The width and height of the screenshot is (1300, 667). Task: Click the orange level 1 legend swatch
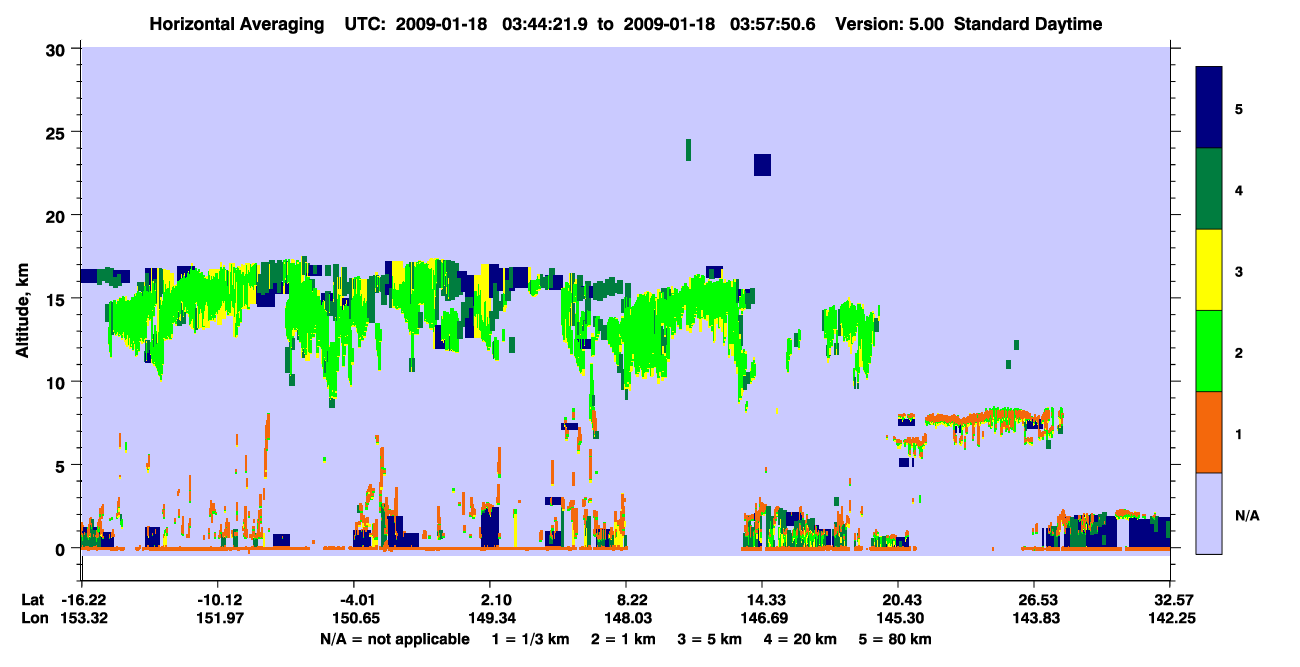1209,431
